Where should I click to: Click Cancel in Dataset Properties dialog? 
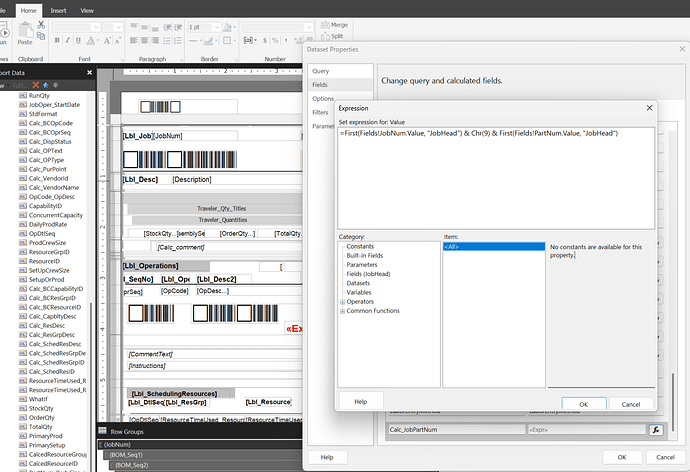665,457
